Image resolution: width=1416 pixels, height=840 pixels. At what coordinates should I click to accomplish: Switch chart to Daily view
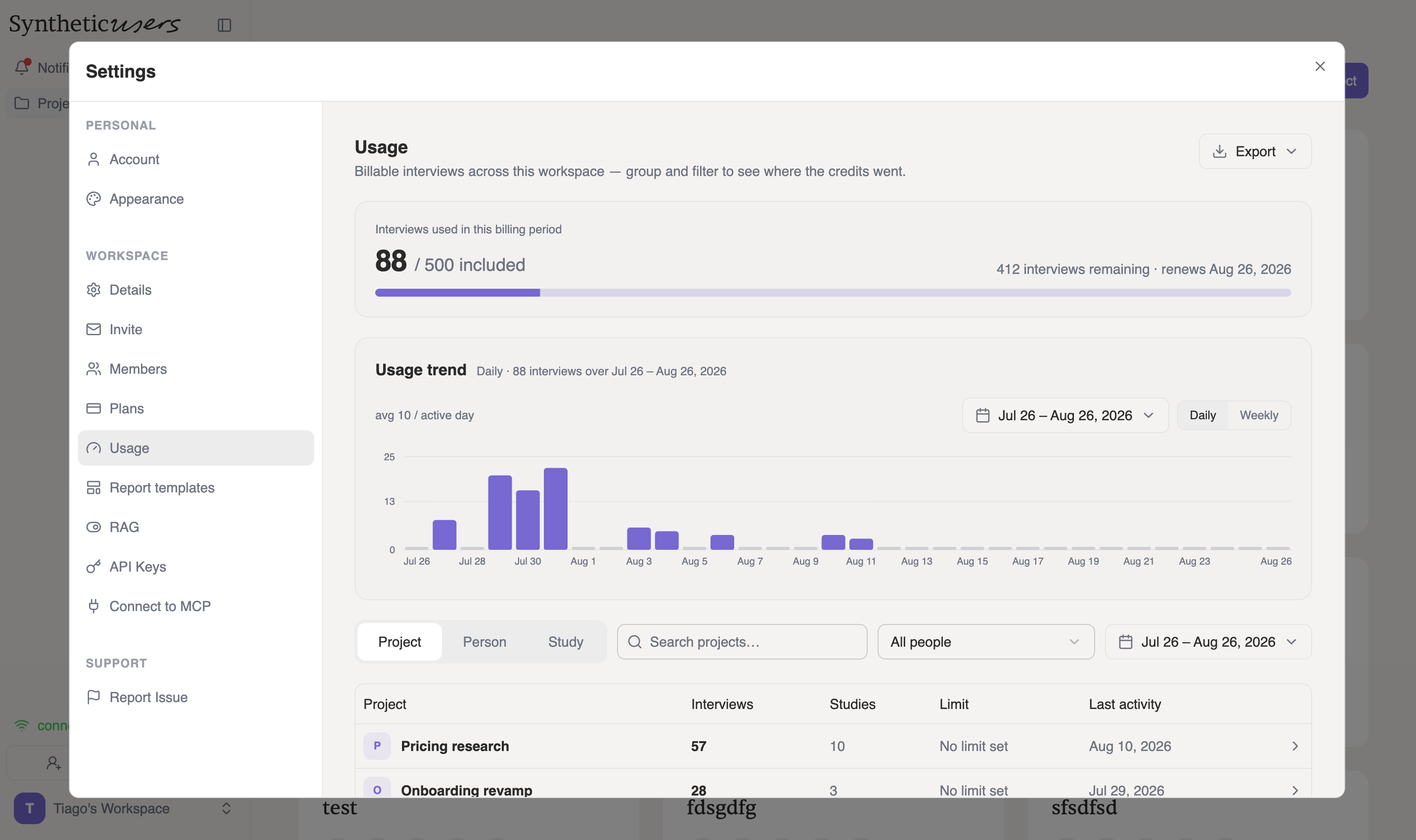tap(1202, 415)
